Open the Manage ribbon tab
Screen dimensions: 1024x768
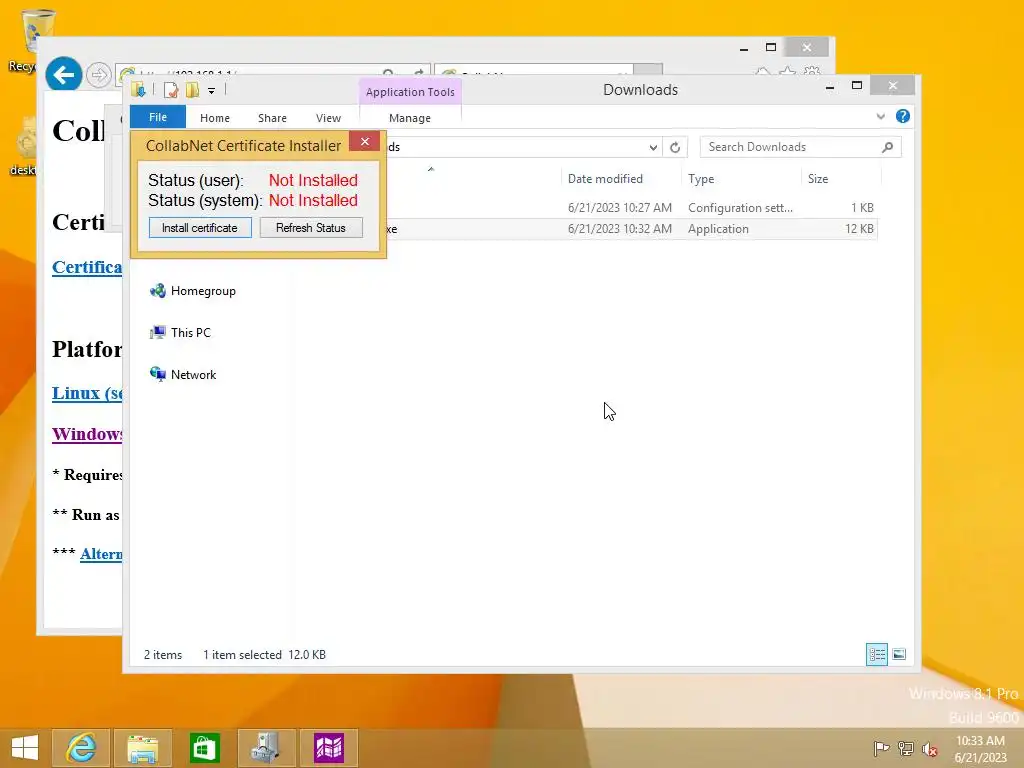coord(410,118)
